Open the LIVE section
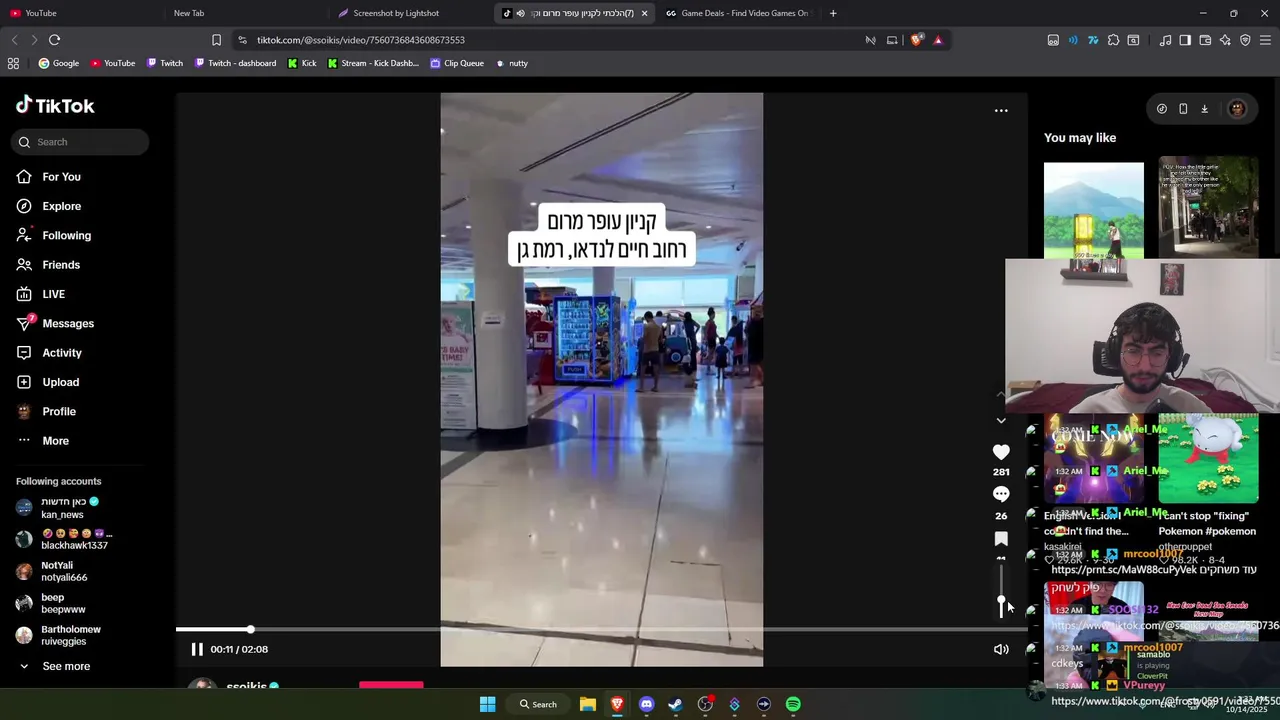1280x720 pixels. [x=53, y=294]
